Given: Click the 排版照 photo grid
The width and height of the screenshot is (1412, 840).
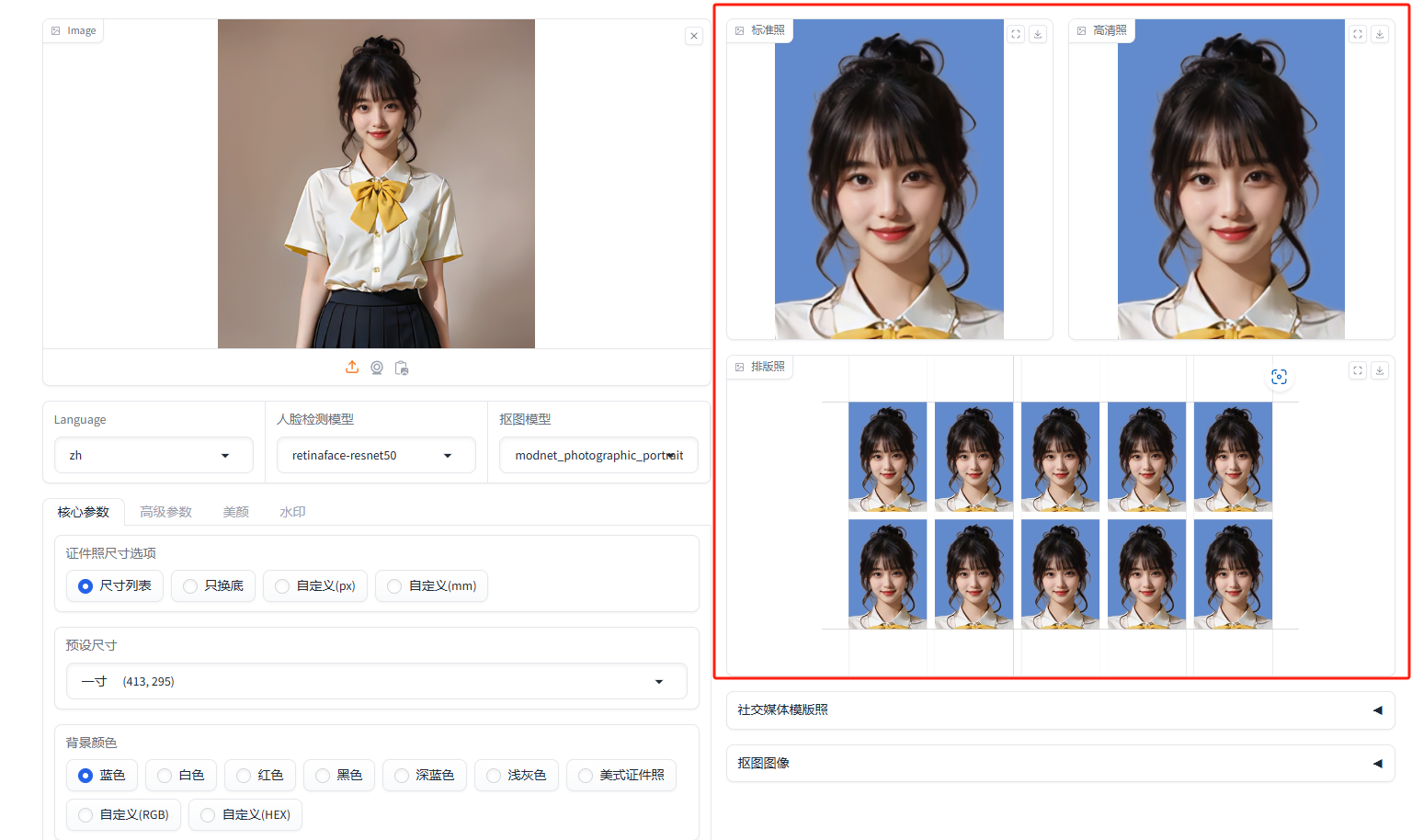Looking at the screenshot, I should [1060, 516].
